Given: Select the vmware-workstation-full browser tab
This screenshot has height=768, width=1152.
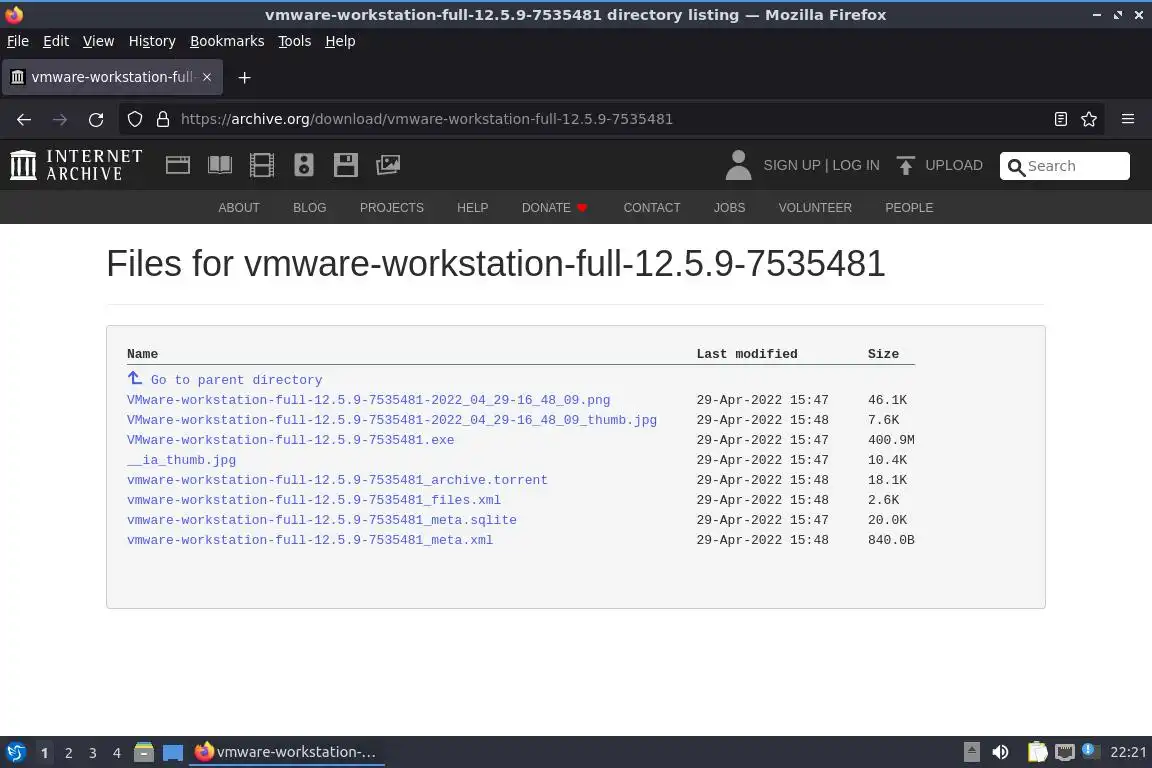Looking at the screenshot, I should (112, 77).
